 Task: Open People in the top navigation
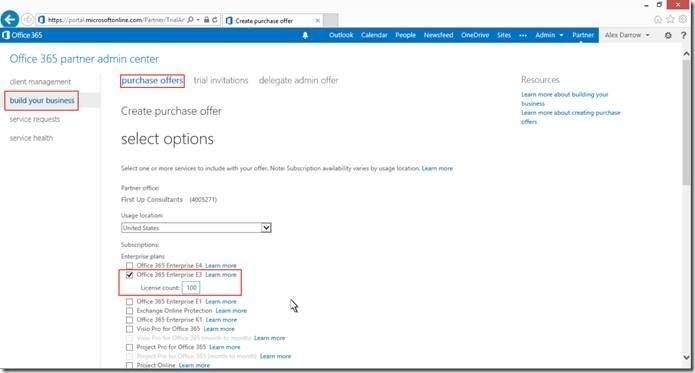(x=406, y=35)
